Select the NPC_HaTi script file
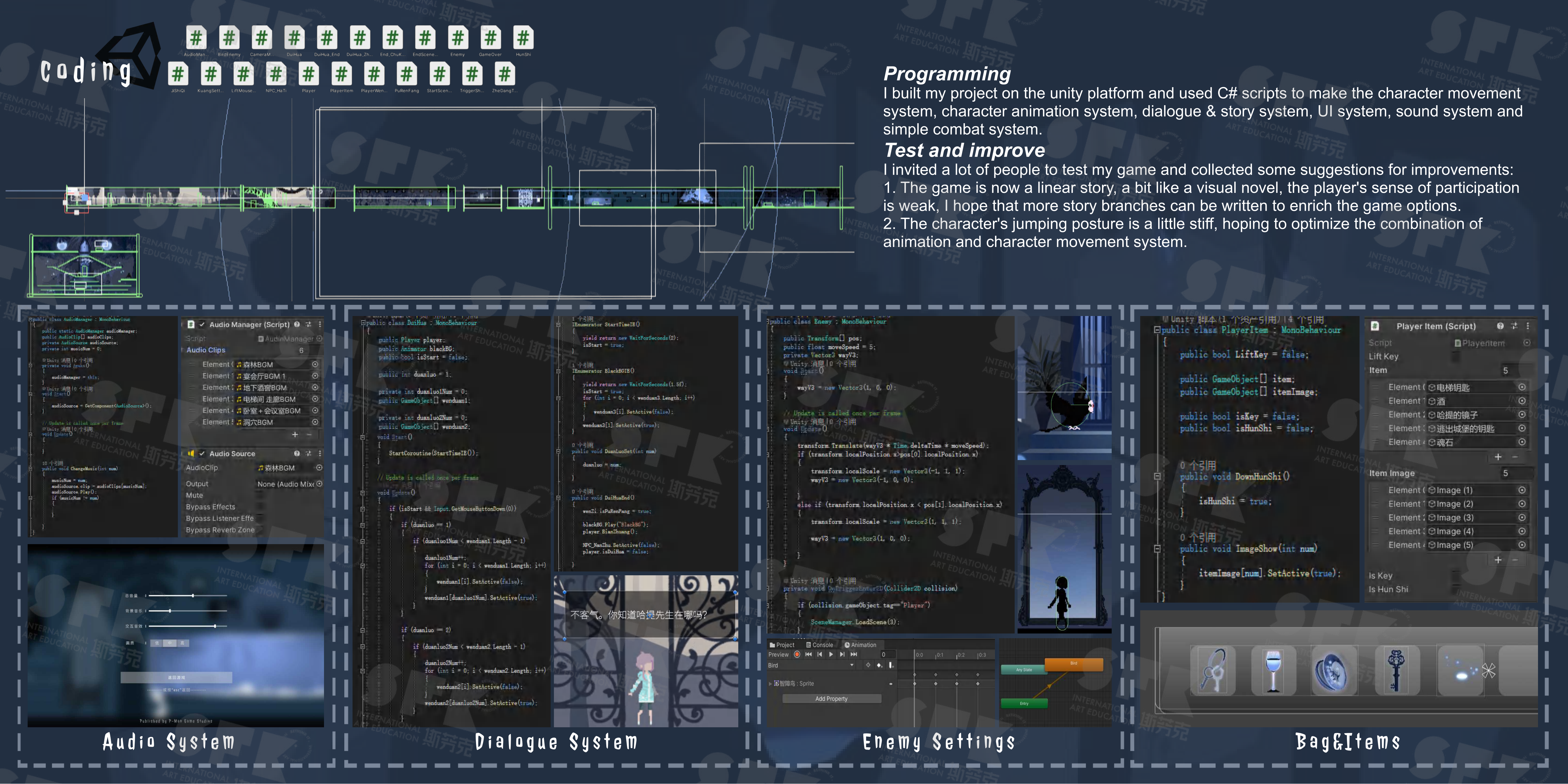Image resolution: width=1568 pixels, height=784 pixels. 276,74
